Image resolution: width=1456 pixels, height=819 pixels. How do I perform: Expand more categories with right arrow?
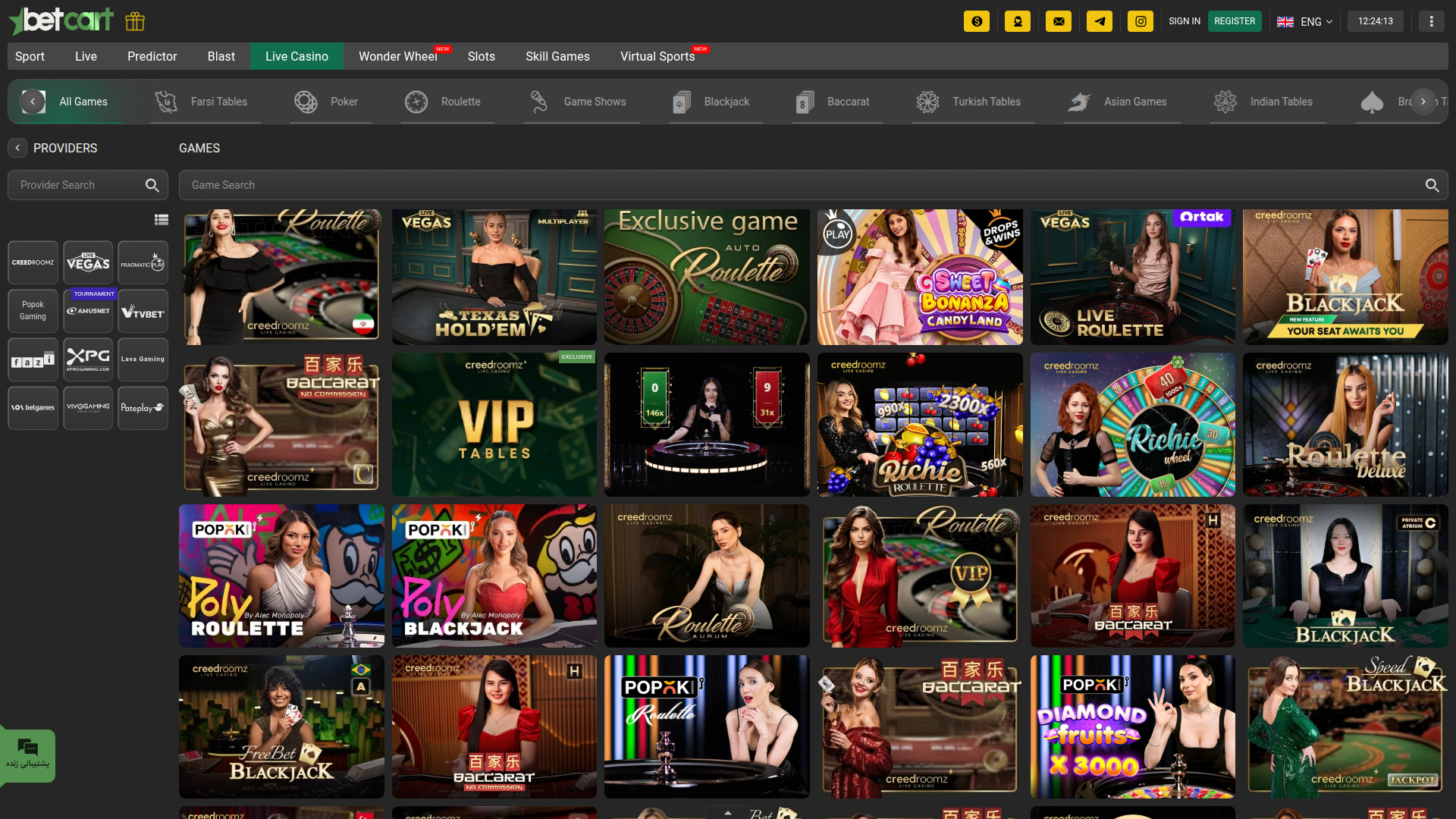tap(1423, 101)
